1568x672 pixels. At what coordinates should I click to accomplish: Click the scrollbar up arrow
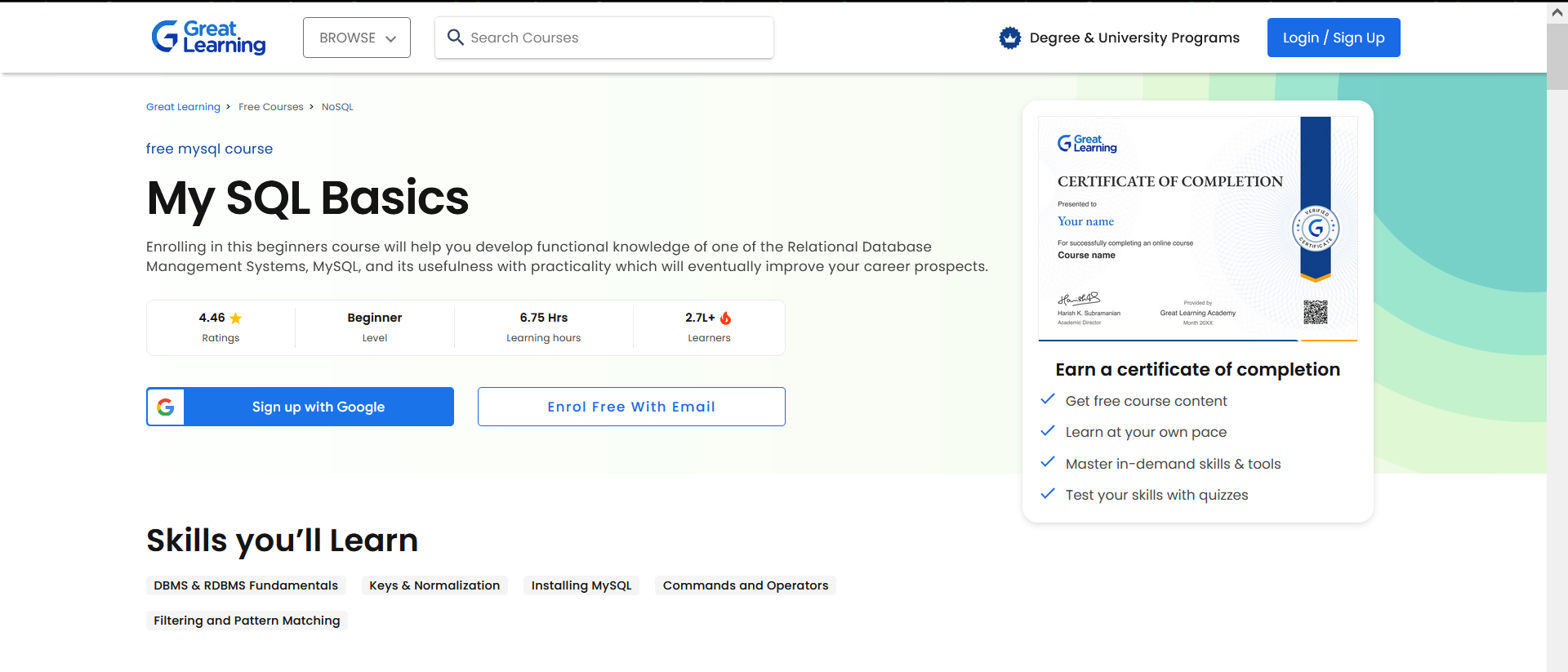pyautogui.click(x=1557, y=12)
